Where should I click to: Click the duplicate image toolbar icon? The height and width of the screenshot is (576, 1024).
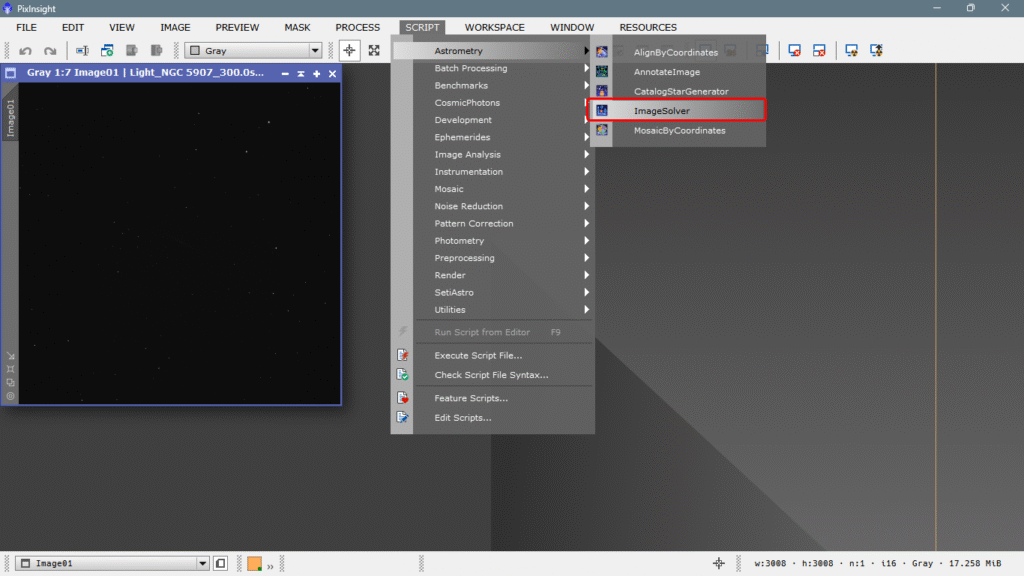click(107, 50)
